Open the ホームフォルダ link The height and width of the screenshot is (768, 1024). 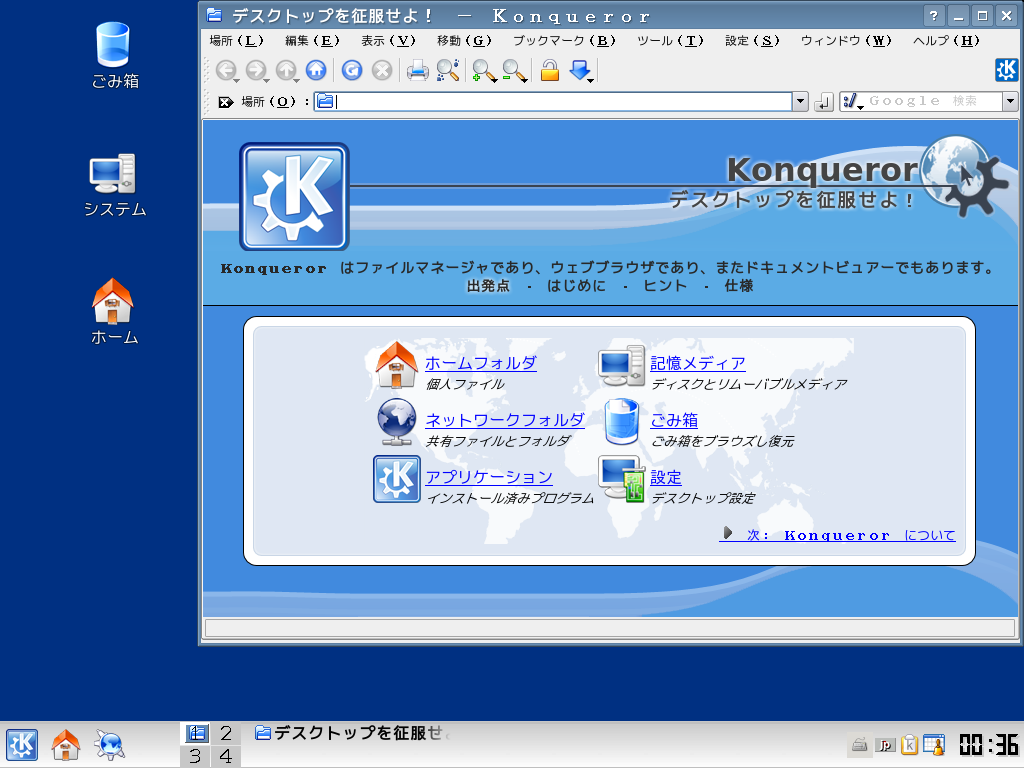(481, 363)
